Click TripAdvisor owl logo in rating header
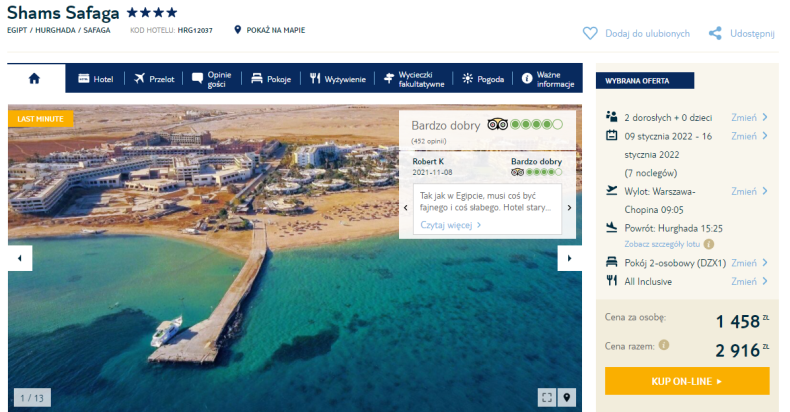 coord(497,124)
